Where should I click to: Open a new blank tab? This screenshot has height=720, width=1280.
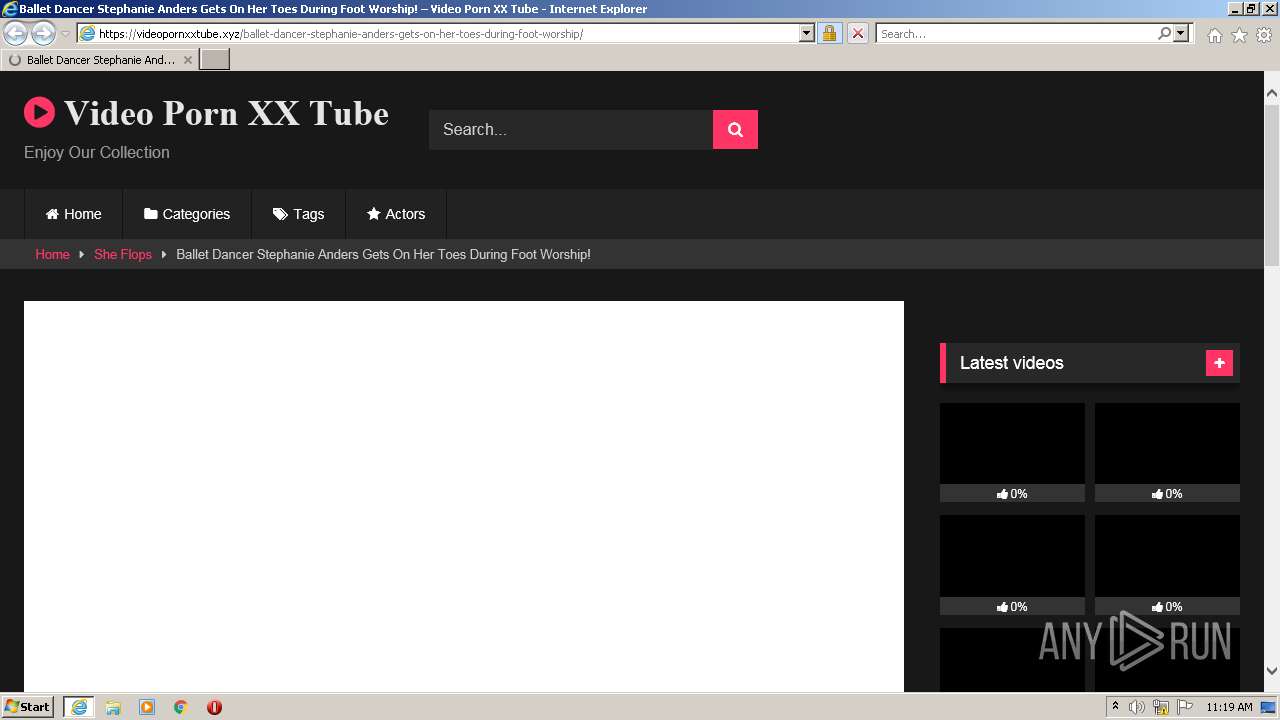tap(215, 60)
